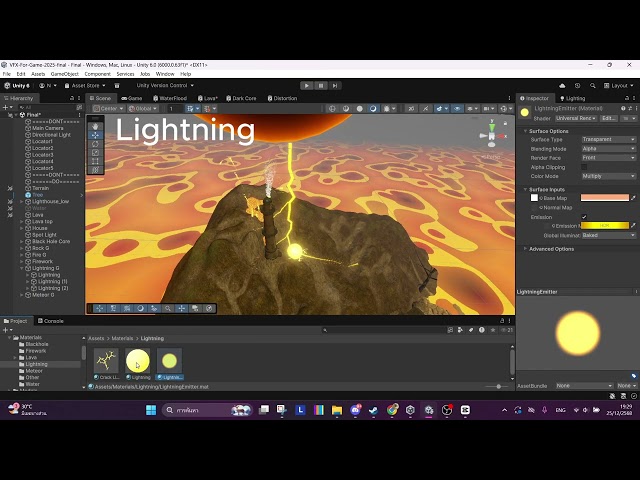Toggle scene visibility for Terrain row
The height and width of the screenshot is (480, 640).
10,188
